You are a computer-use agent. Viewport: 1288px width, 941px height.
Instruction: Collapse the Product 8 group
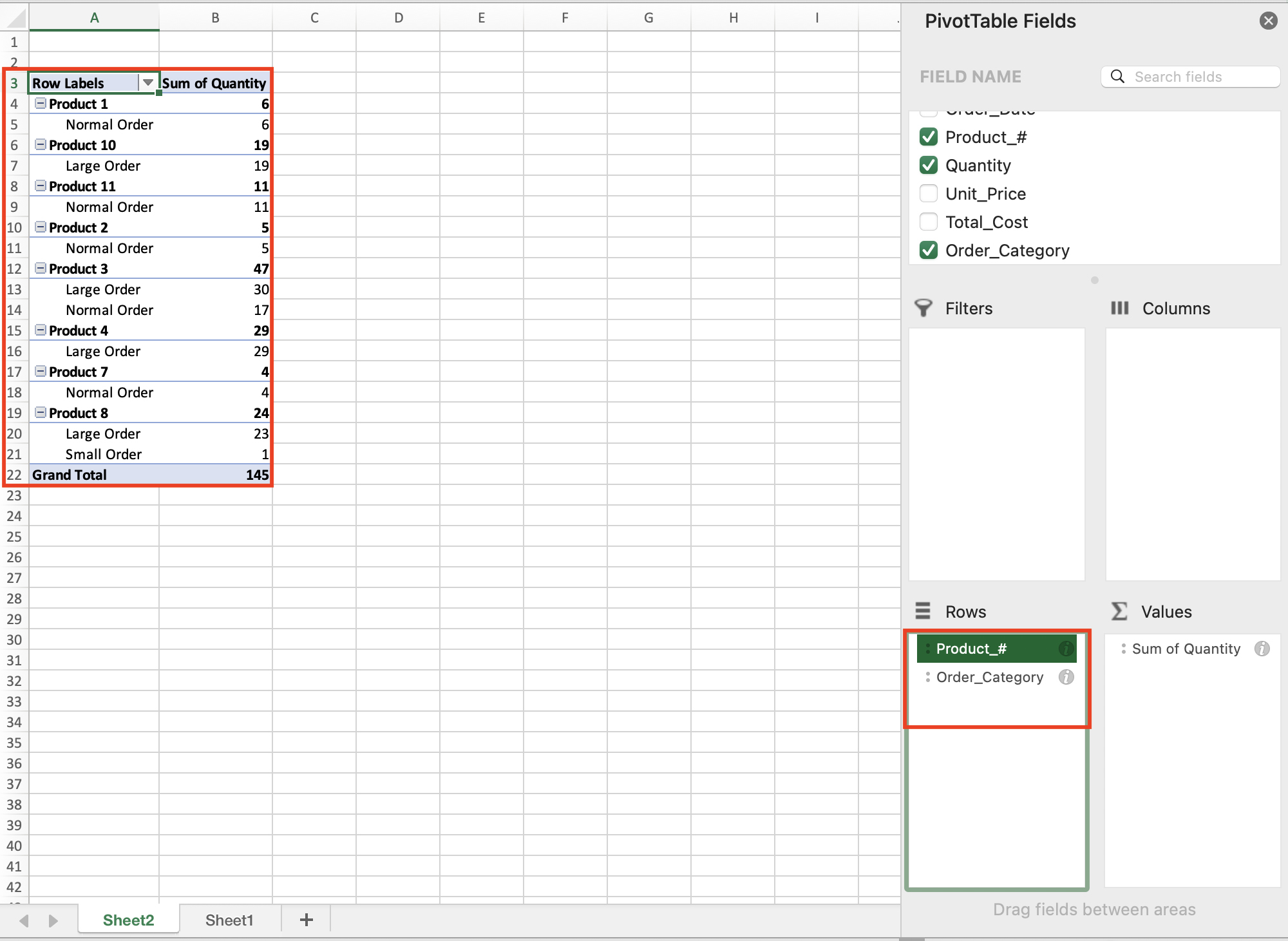point(39,413)
